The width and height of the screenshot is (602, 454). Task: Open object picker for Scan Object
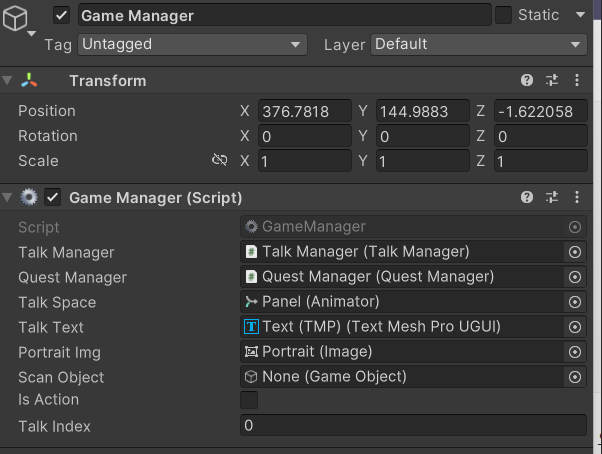tap(575, 377)
